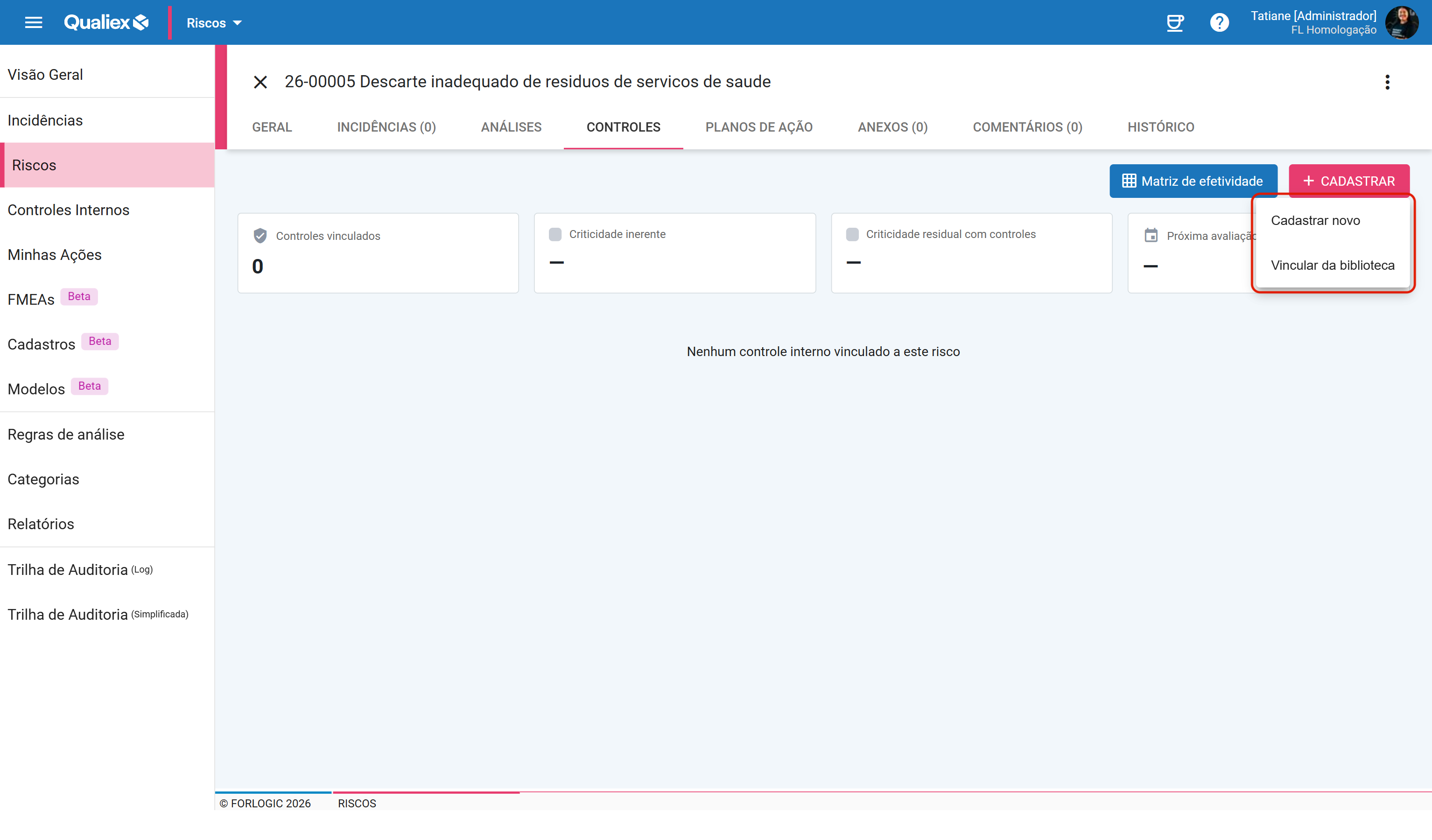1432x840 pixels.
Task: Select Riscos in the sidebar
Action: [x=107, y=165]
